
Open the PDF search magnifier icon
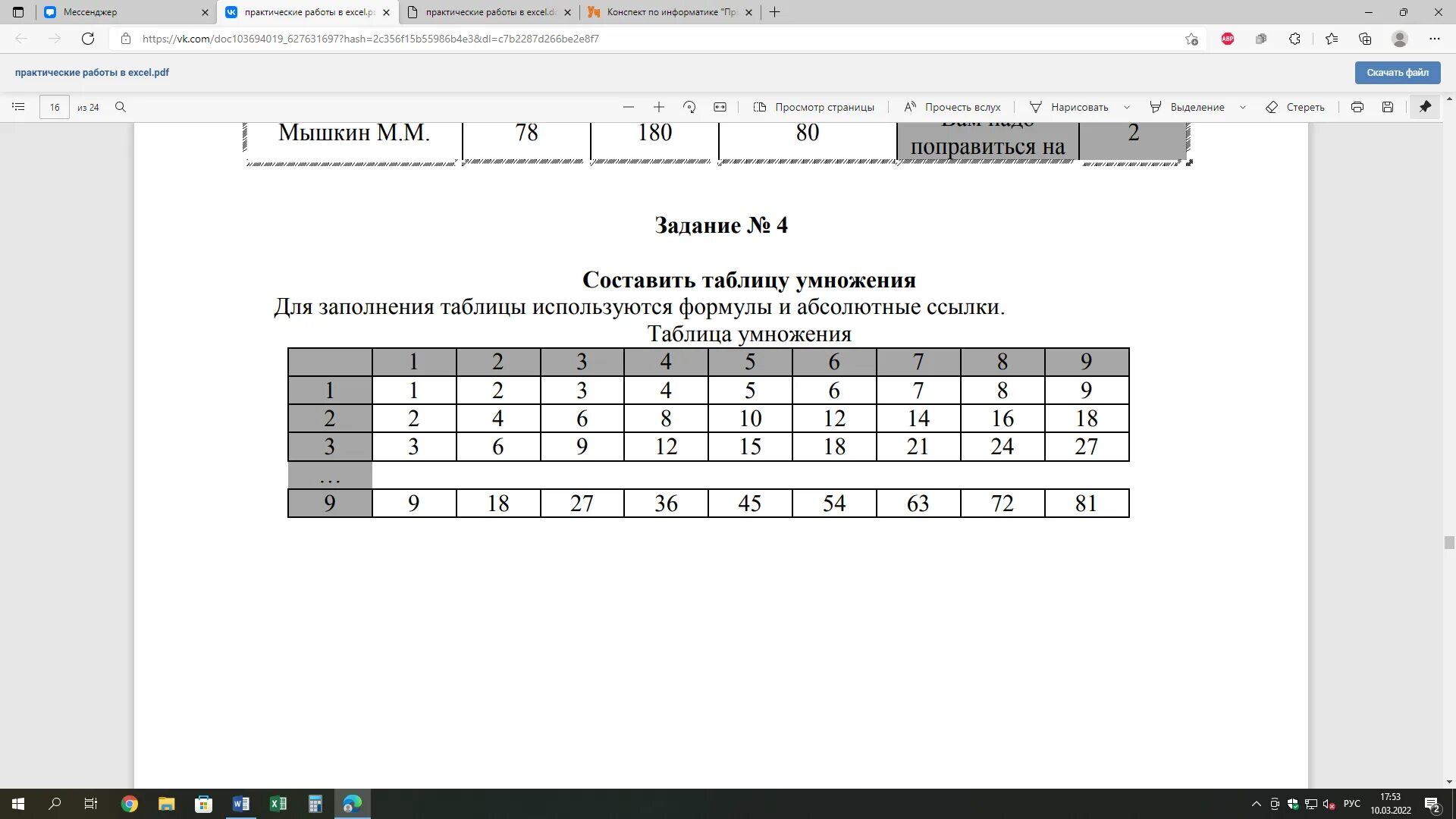click(x=121, y=107)
